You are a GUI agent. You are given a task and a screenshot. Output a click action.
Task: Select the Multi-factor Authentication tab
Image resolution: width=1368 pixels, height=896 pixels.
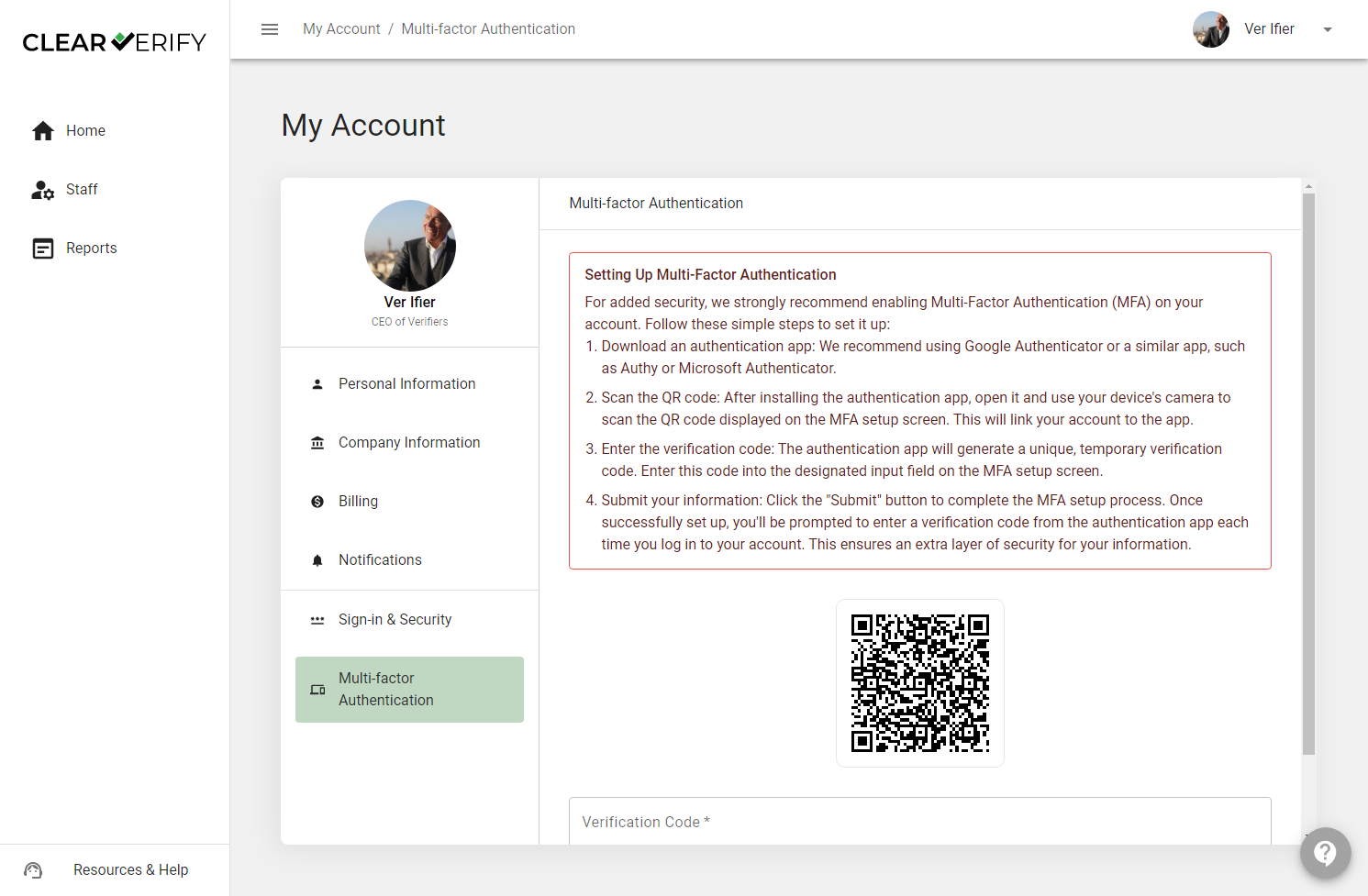tap(409, 690)
